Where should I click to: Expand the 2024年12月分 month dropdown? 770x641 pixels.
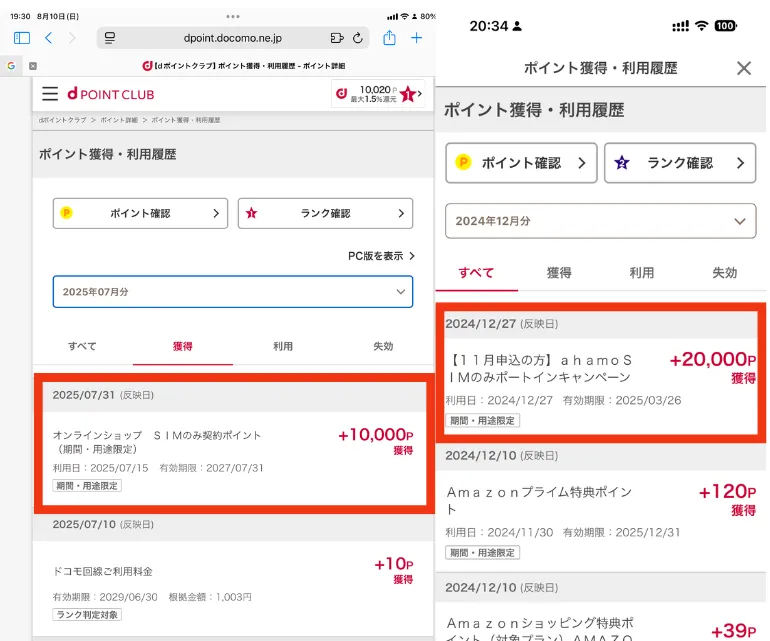[x=601, y=221]
